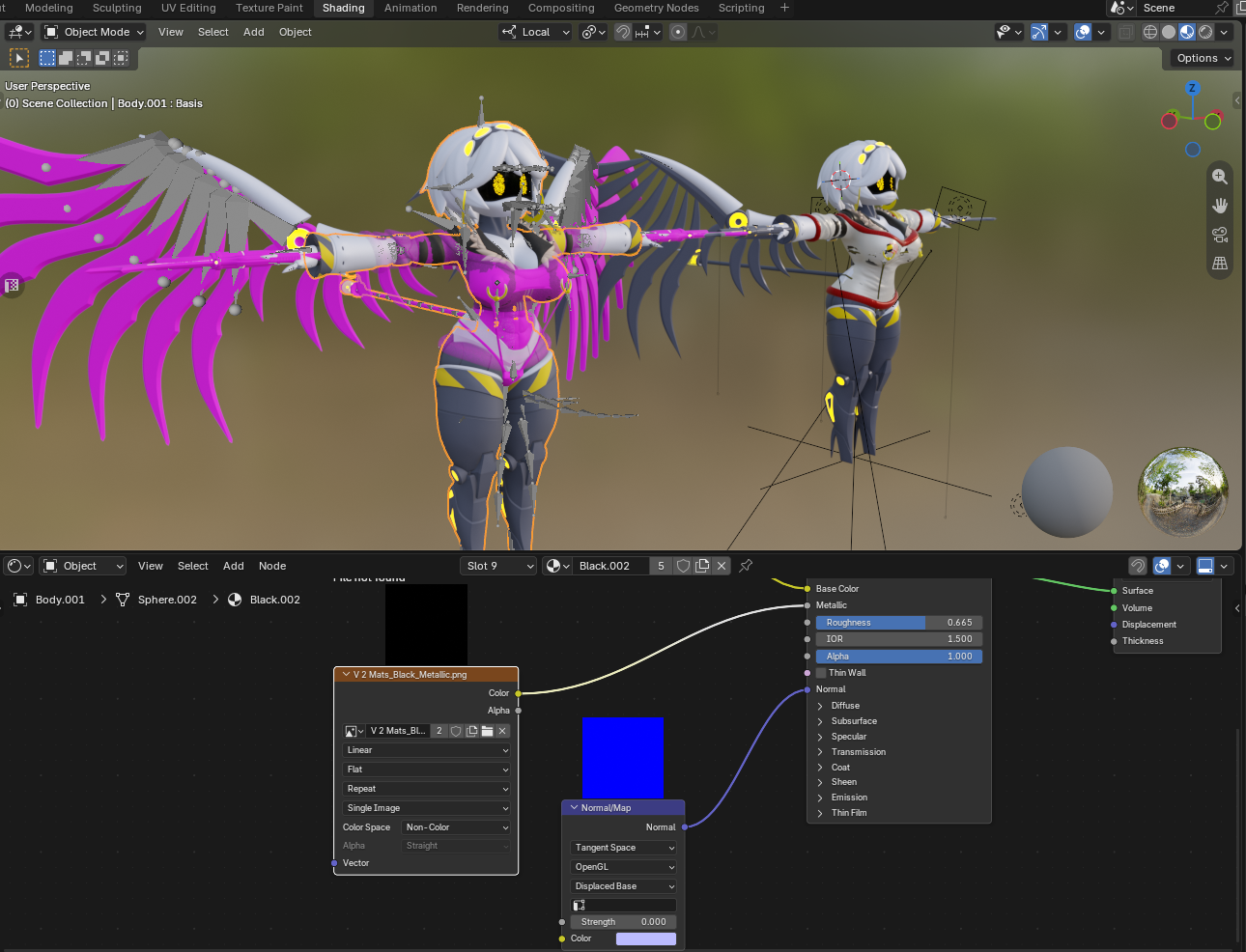
Task: Open the Non-Color color space dropdown
Action: (x=456, y=827)
